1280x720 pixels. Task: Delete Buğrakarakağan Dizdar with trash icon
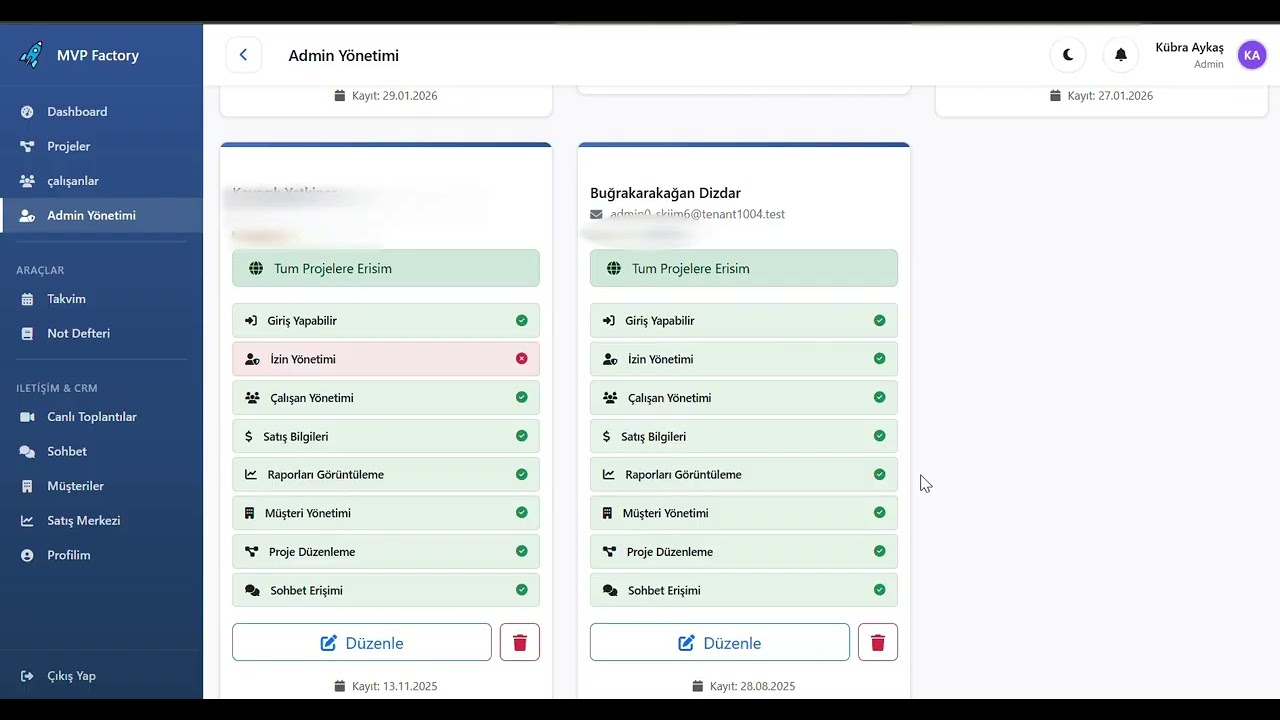pos(878,643)
